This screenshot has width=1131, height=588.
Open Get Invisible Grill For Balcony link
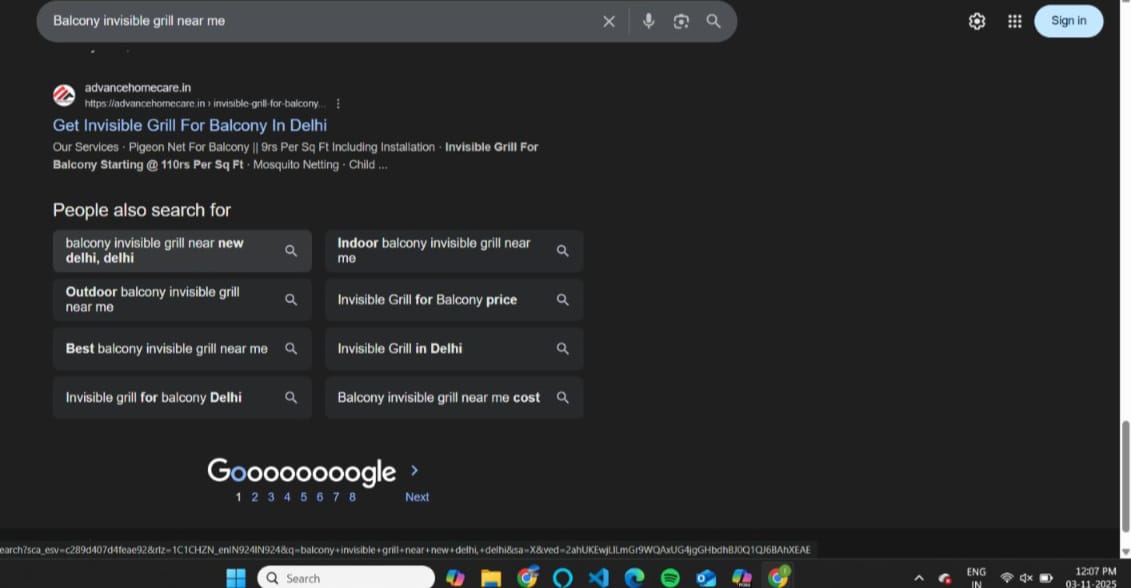coord(190,125)
